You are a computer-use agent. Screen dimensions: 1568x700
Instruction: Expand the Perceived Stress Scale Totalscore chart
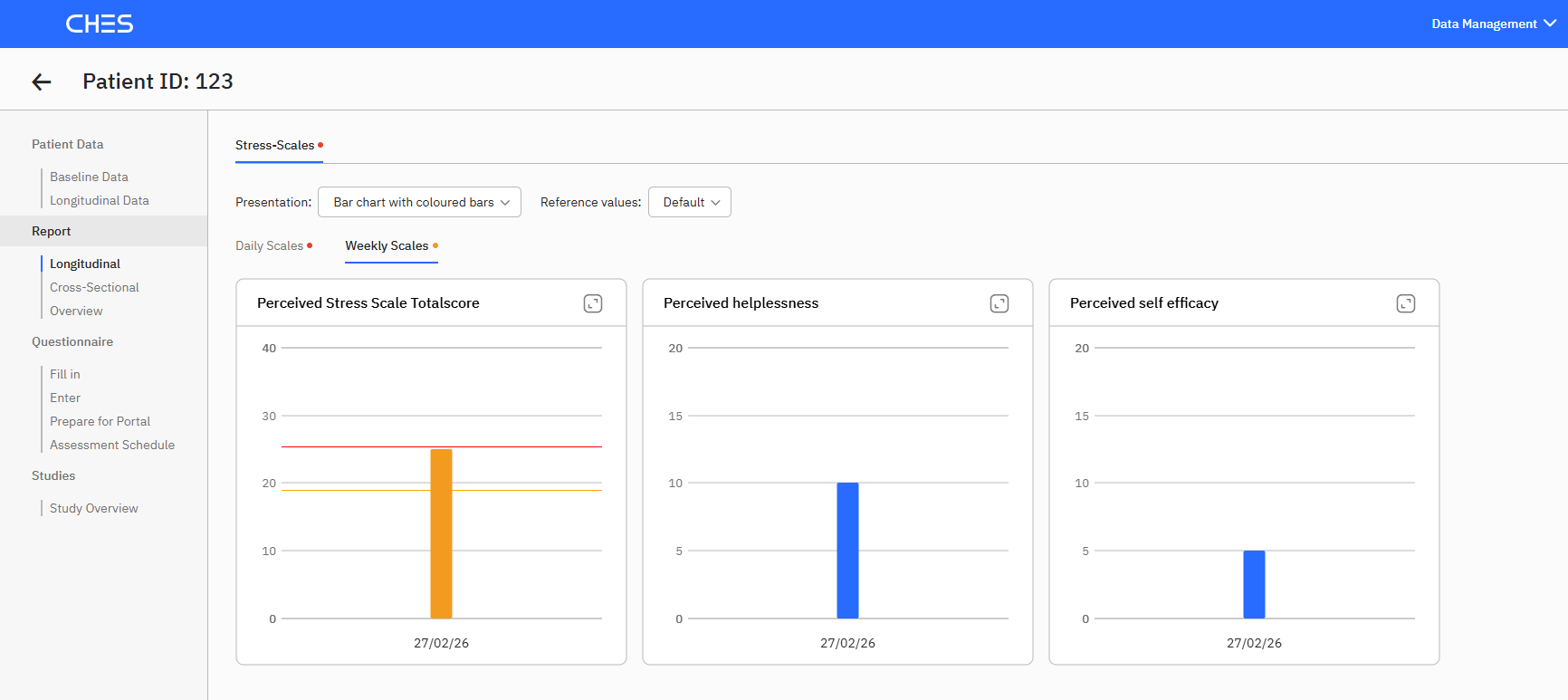(593, 303)
